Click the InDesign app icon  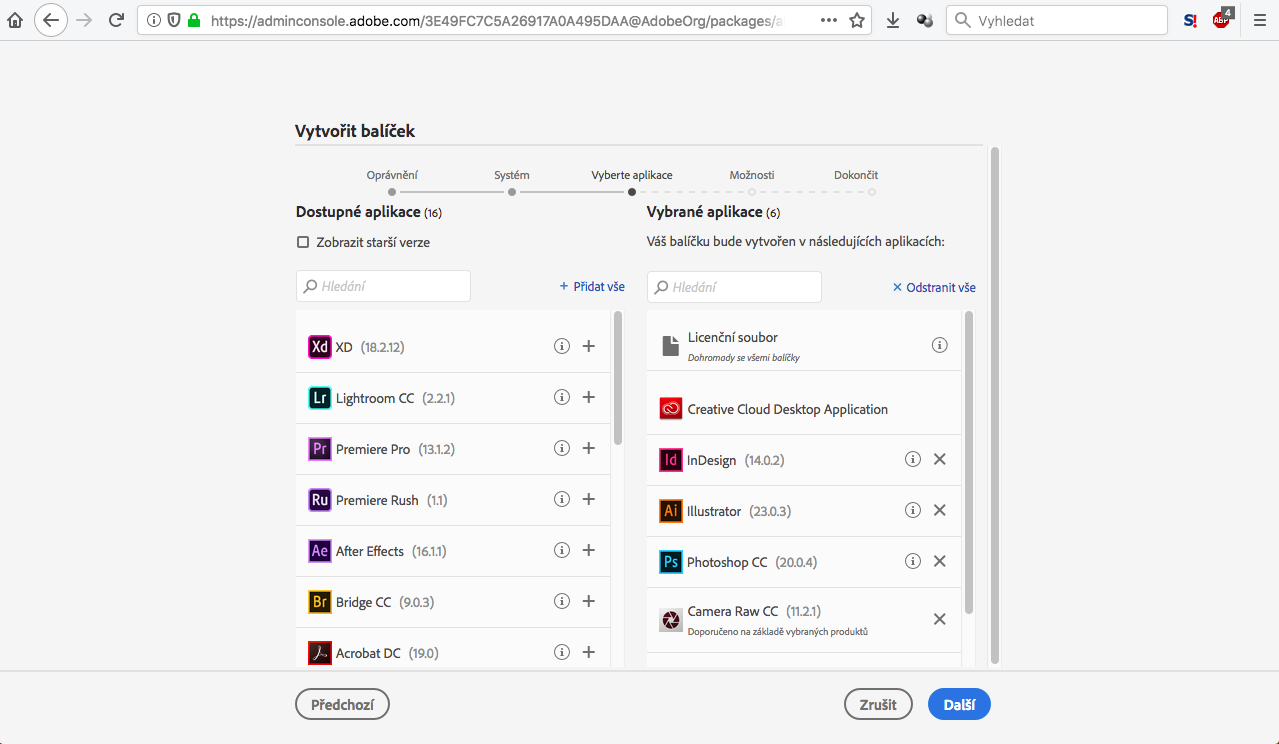[x=671, y=460]
